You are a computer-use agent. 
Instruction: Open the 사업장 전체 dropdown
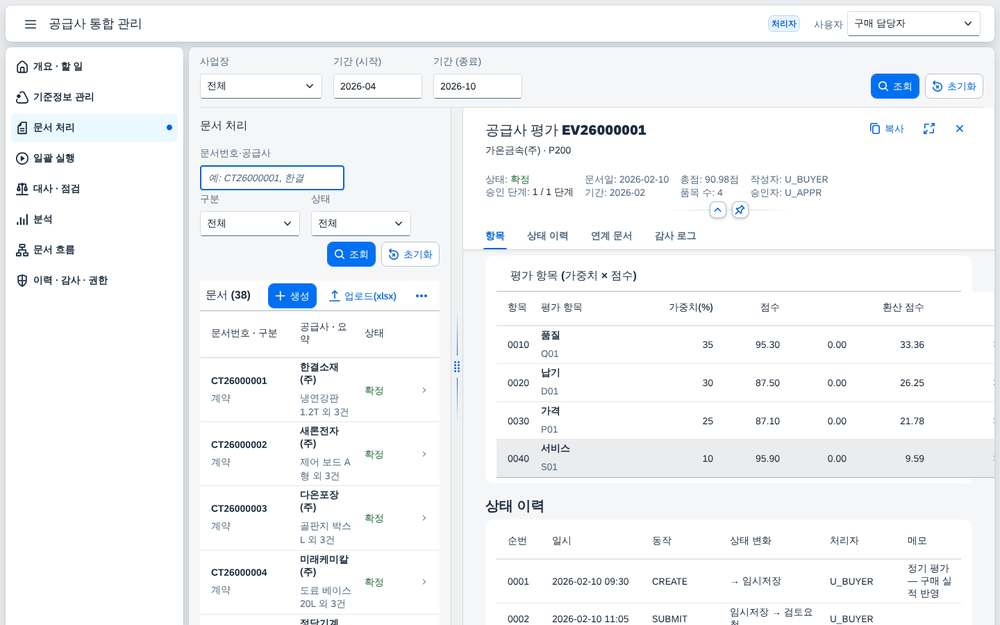261,86
